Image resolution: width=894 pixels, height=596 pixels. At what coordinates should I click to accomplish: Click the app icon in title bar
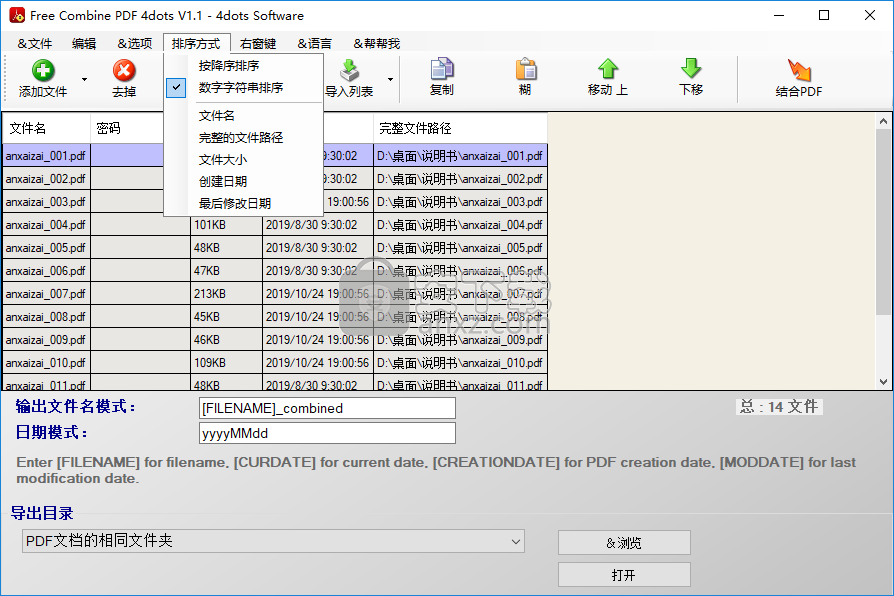[x=17, y=15]
